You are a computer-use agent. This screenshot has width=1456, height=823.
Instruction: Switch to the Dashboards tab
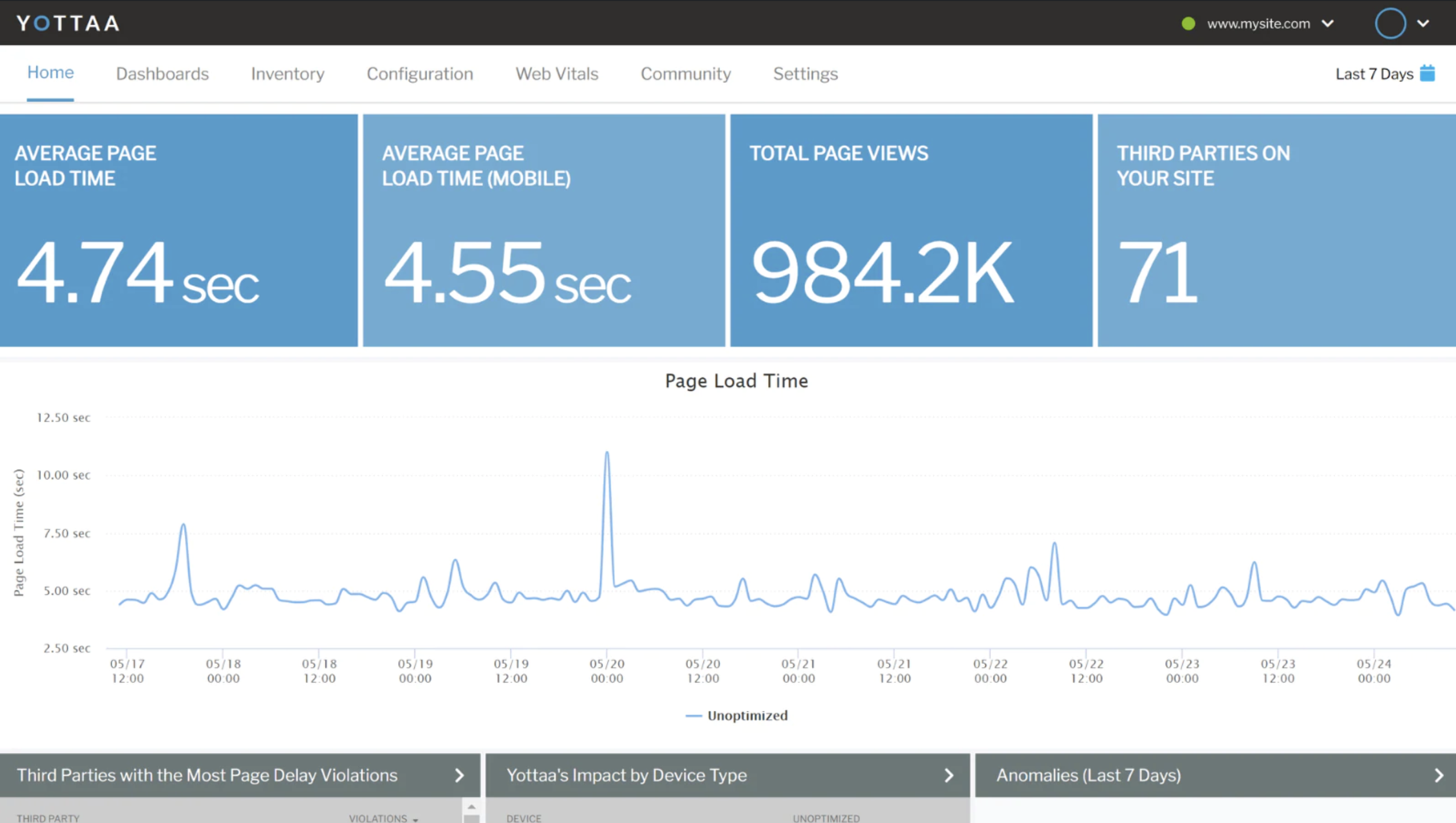click(x=162, y=74)
